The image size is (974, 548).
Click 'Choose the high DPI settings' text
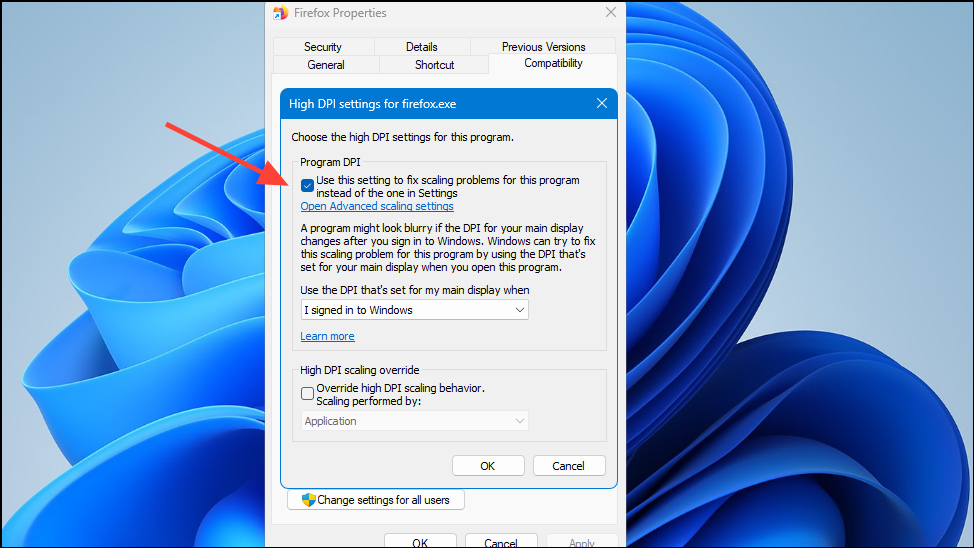[403, 137]
